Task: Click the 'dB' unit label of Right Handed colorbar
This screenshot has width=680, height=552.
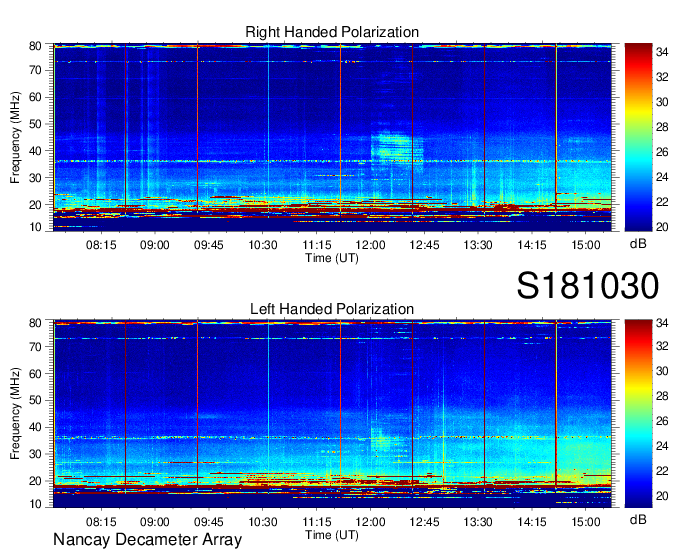Action: (638, 244)
